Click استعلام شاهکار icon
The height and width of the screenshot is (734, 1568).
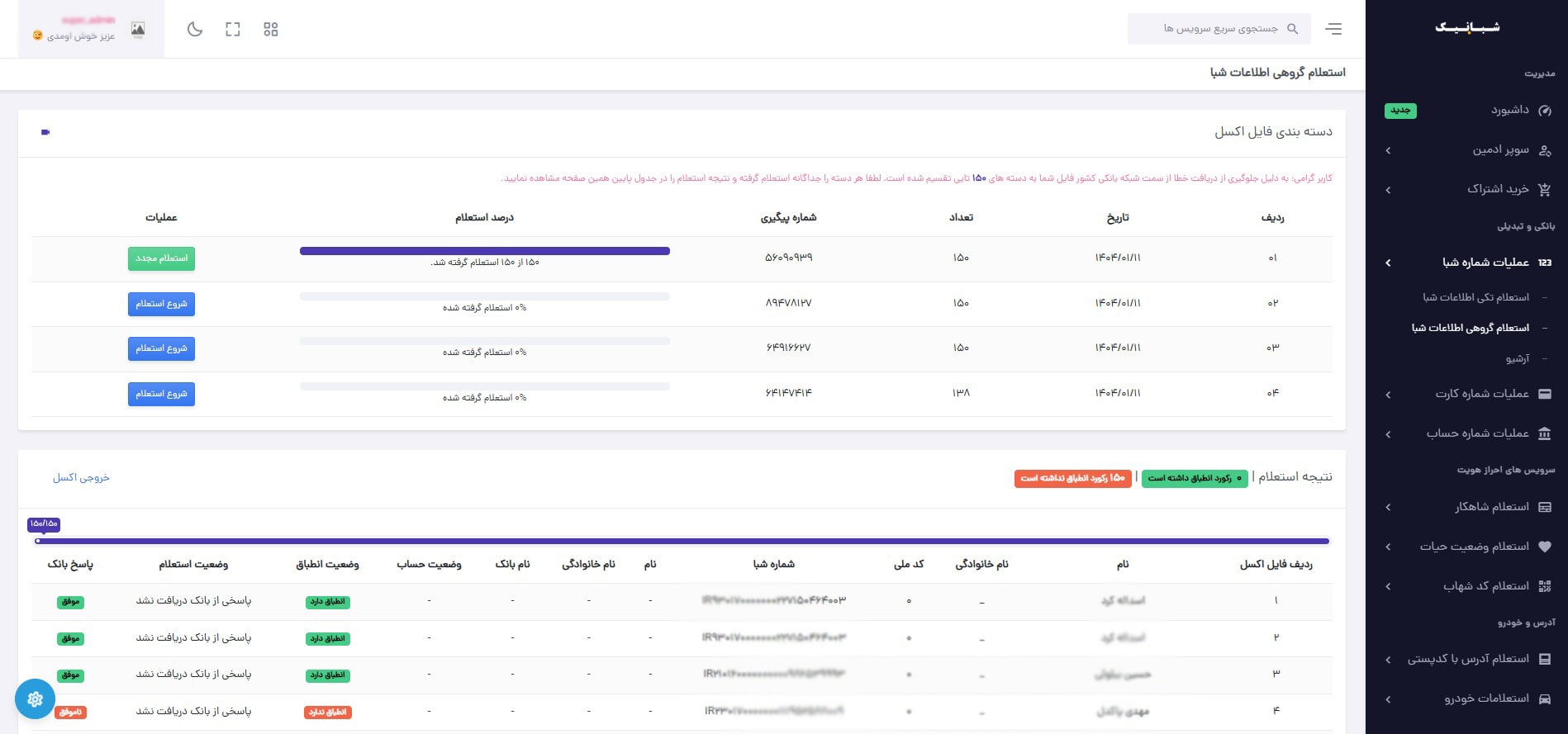coord(1545,507)
